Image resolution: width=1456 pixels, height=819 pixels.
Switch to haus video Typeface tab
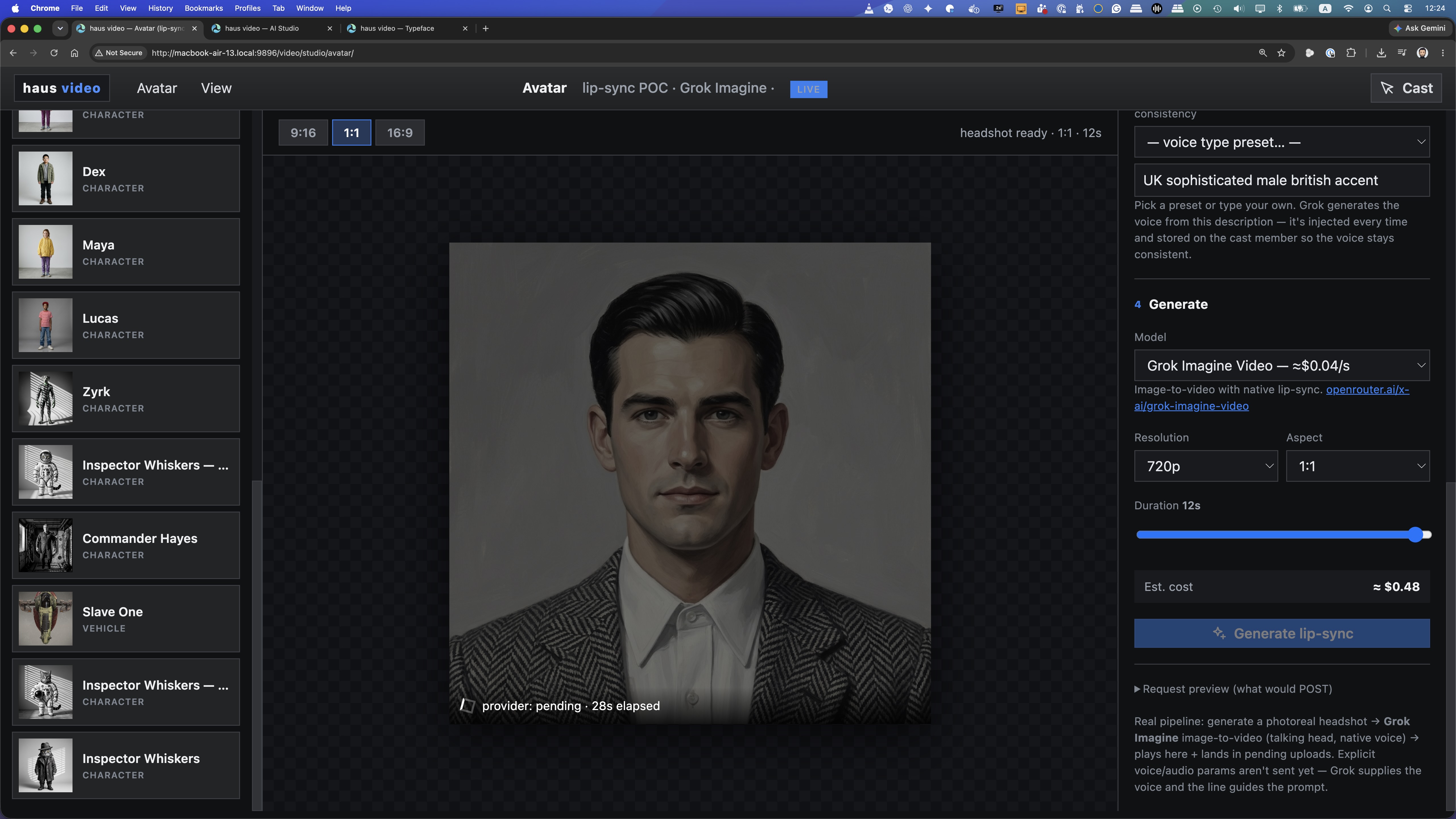tap(407, 28)
